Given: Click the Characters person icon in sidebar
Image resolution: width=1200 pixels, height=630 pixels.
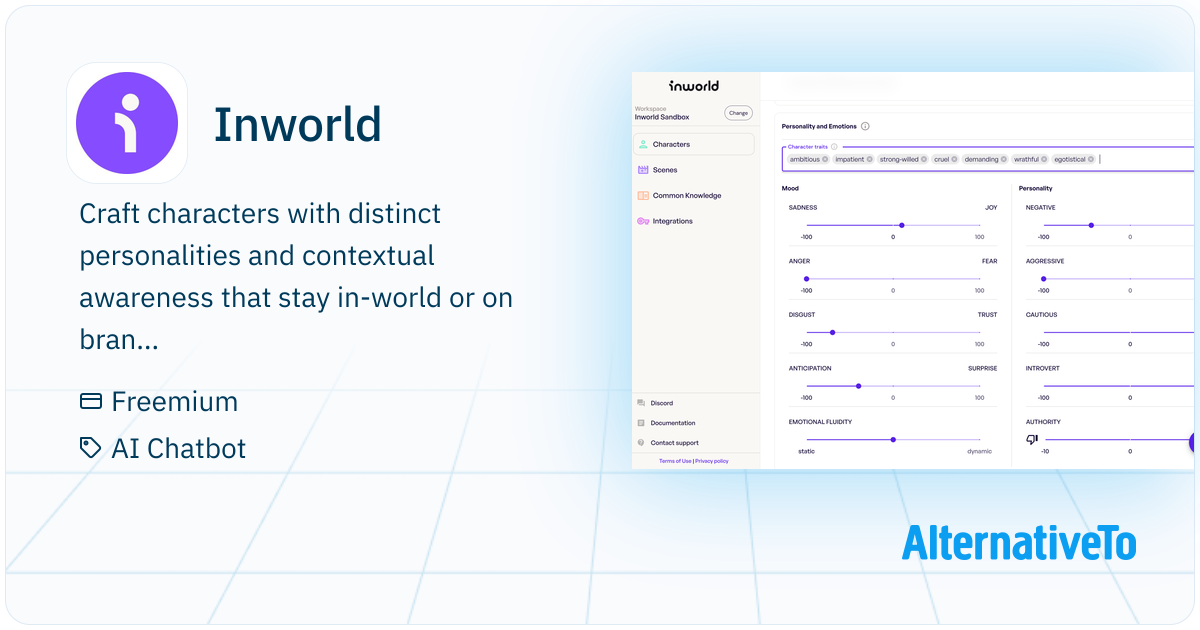Looking at the screenshot, I should coord(643,144).
